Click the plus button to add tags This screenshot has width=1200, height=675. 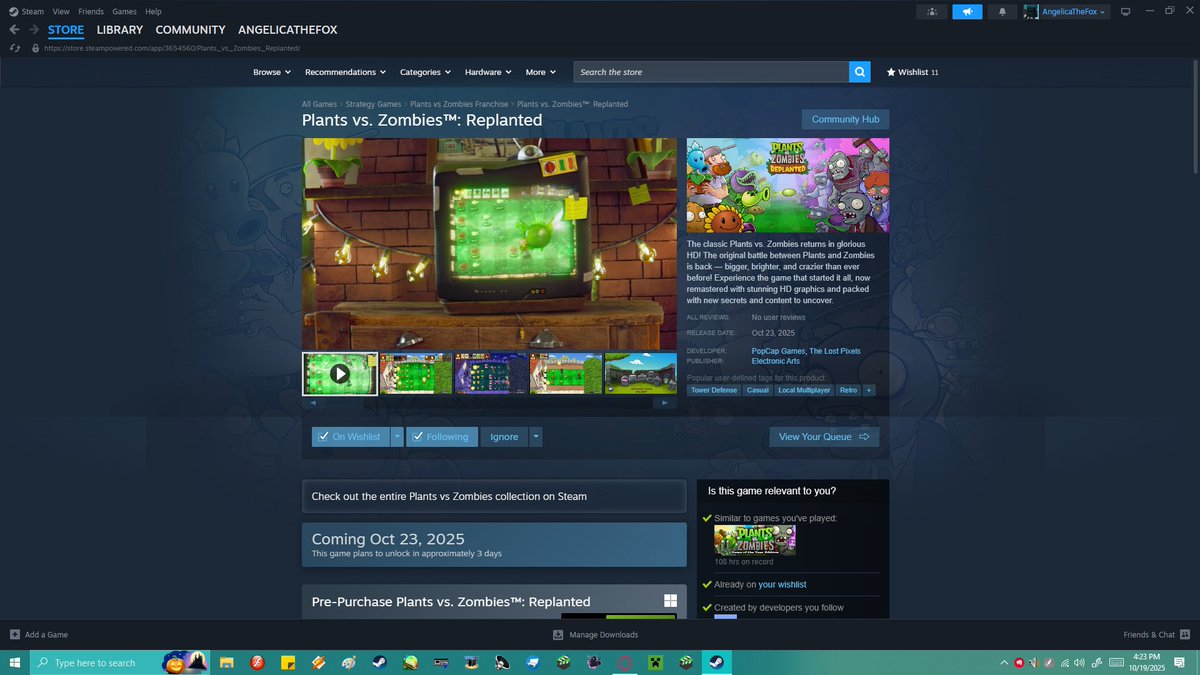pyautogui.click(x=869, y=390)
